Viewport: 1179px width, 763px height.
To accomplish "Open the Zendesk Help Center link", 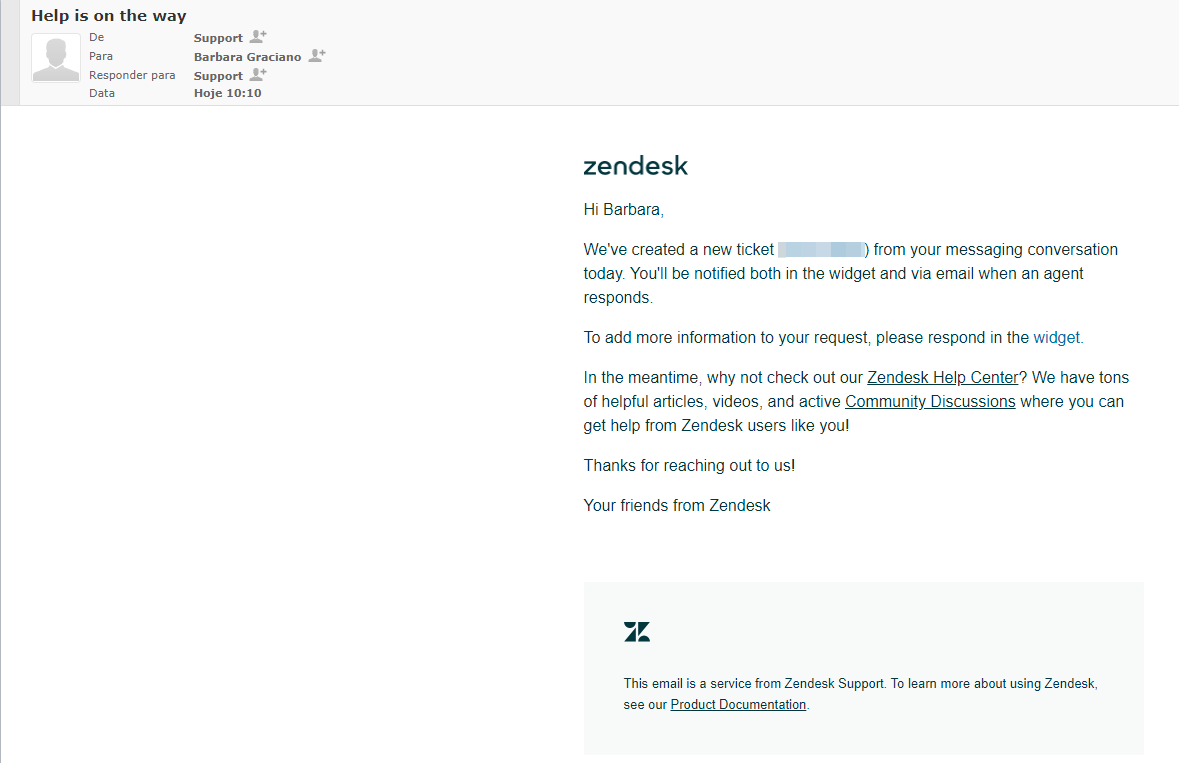I will [942, 377].
